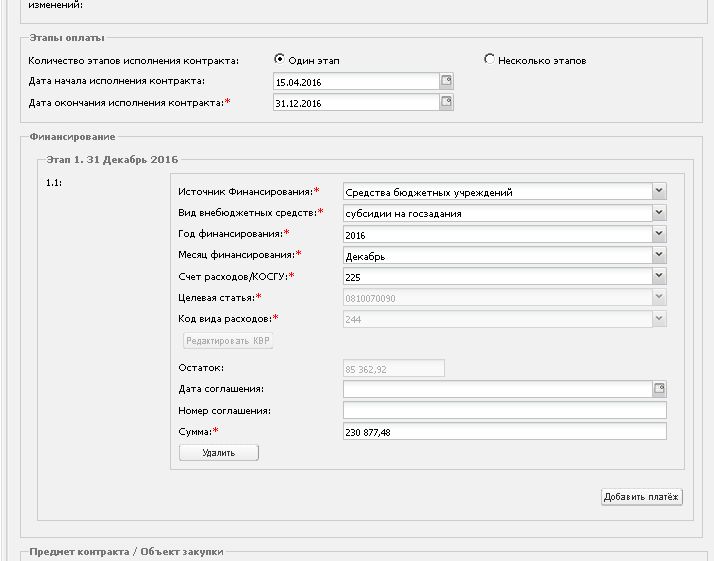Select the Несколько этапов radio button
The width and height of the screenshot is (714, 561).
[489, 59]
